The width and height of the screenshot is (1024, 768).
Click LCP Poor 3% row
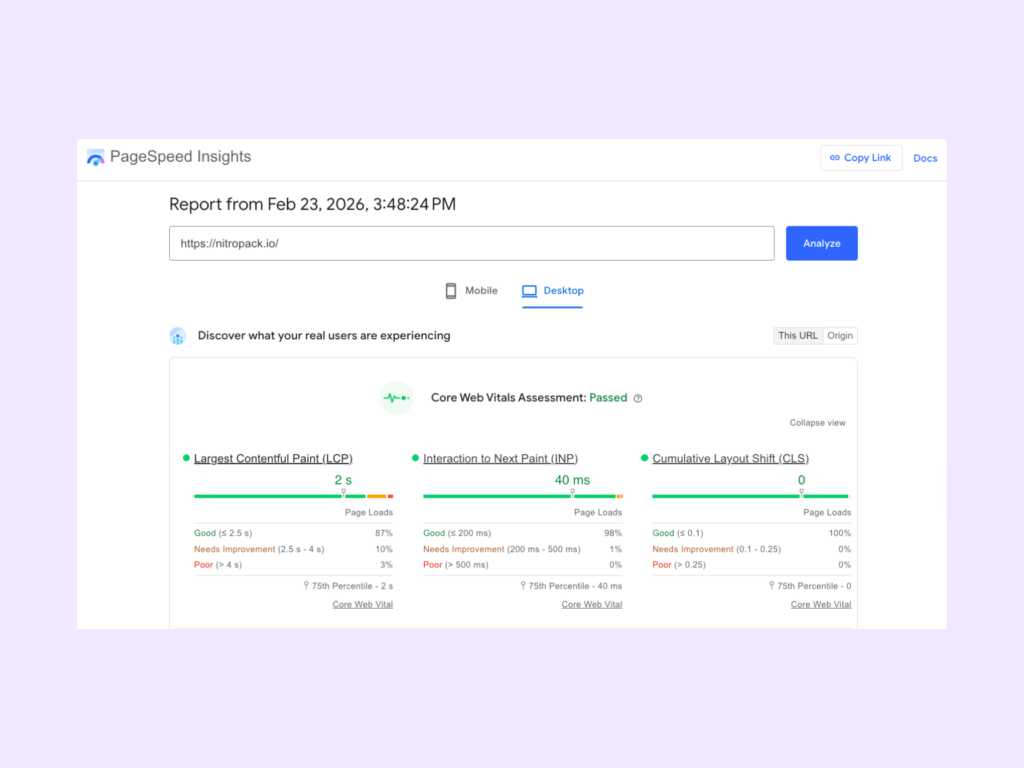click(293, 565)
